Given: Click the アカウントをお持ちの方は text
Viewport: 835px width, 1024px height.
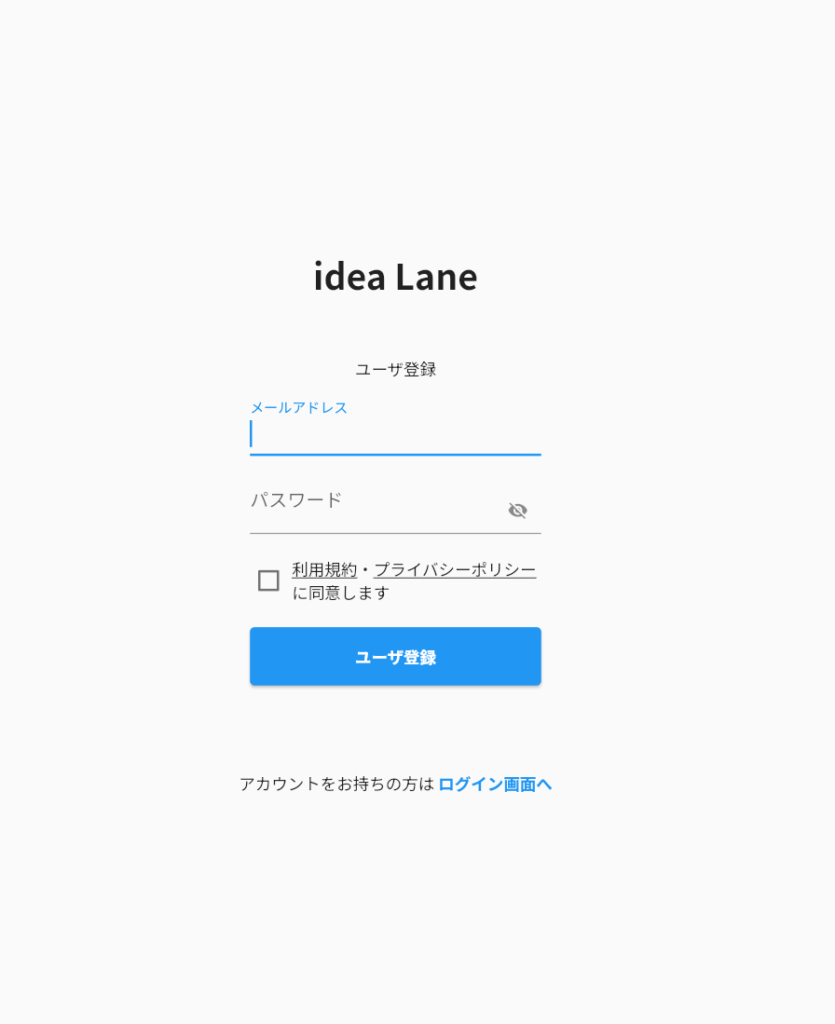Looking at the screenshot, I should tap(337, 784).
